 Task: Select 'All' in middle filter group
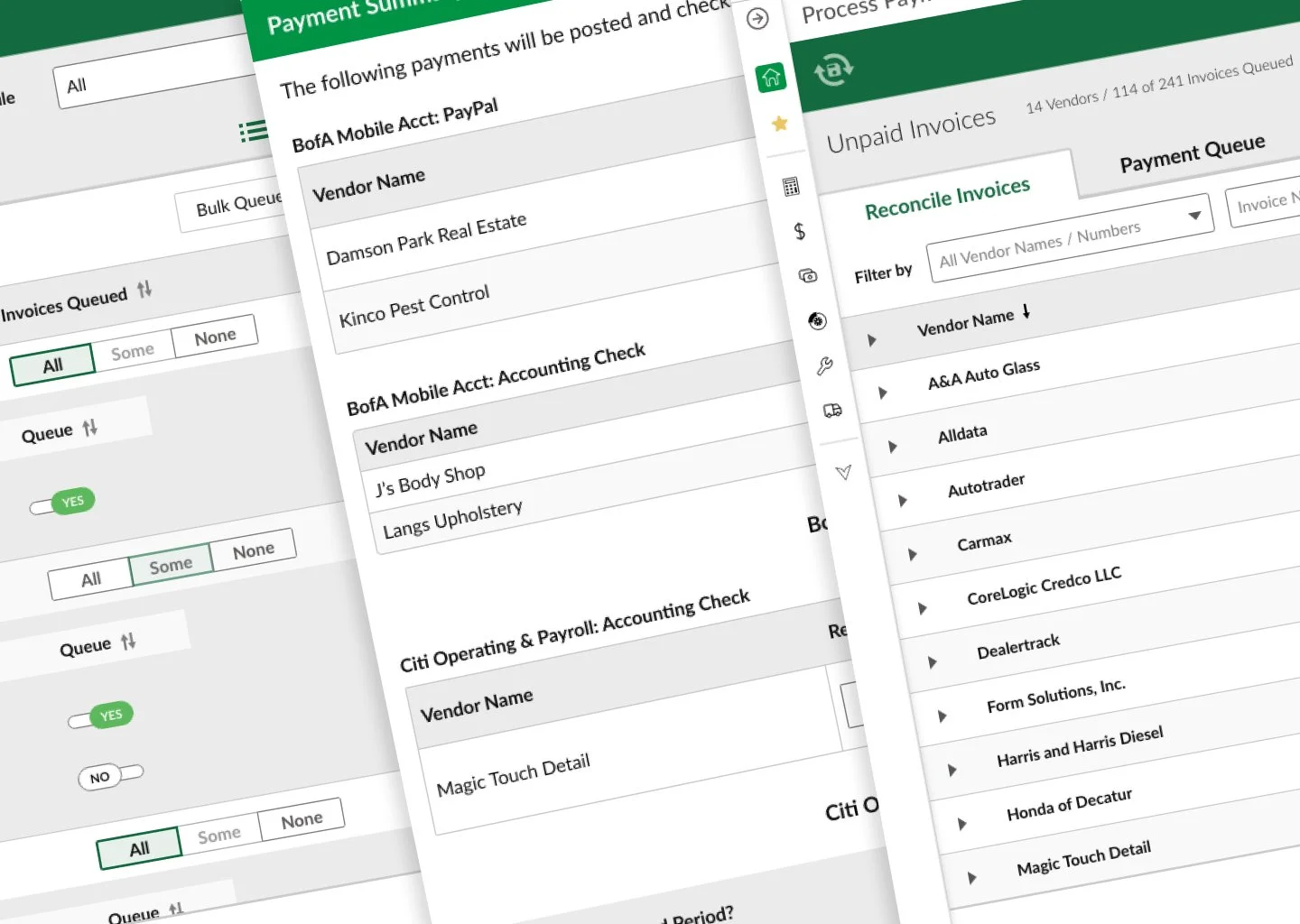point(90,580)
